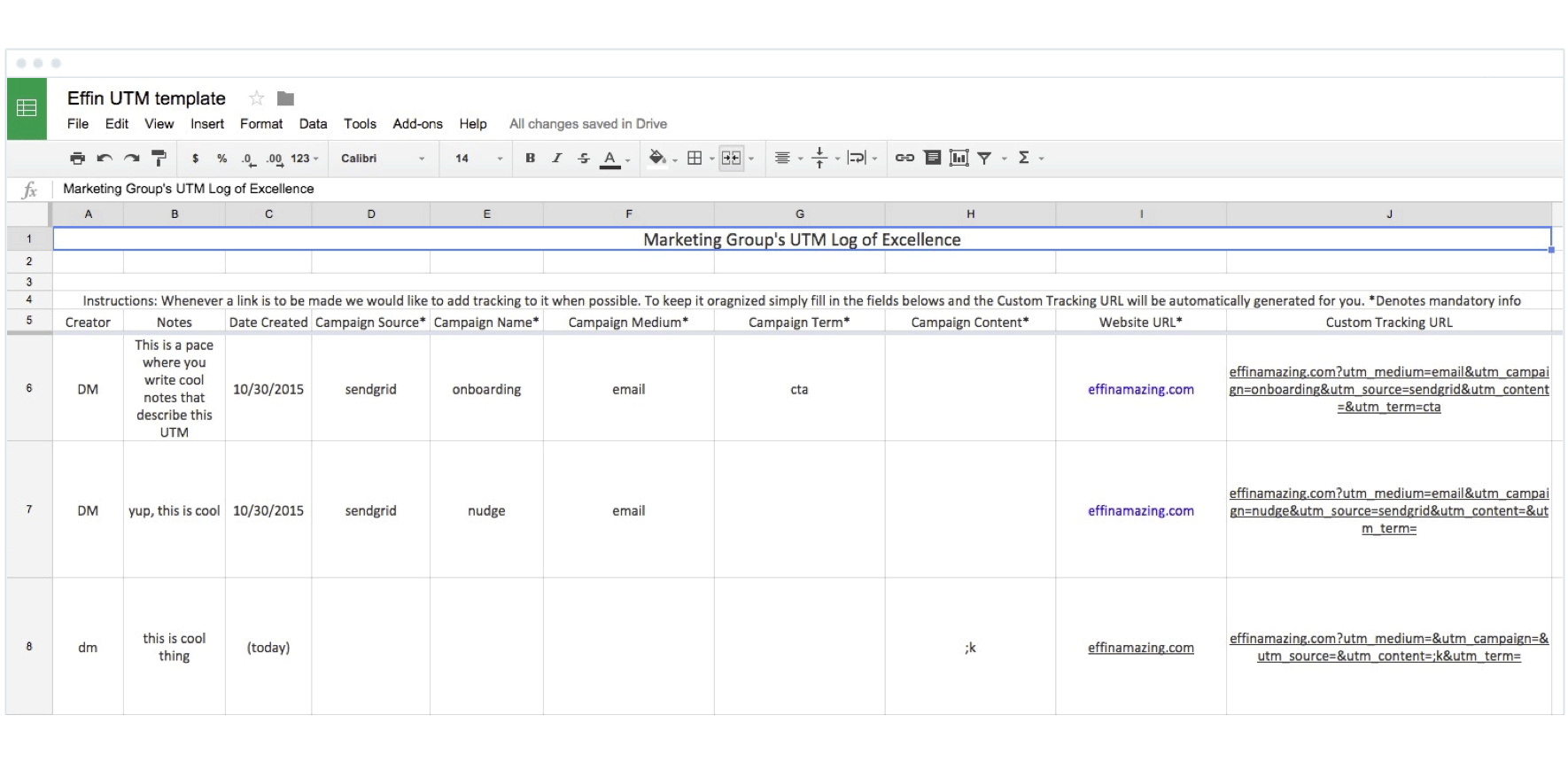This screenshot has width=1568, height=762.
Task: Open row 7 custom tracking URL
Action: click(1389, 510)
